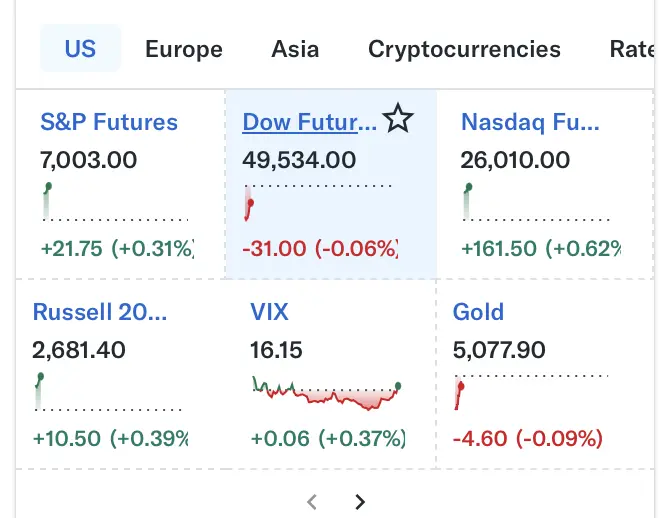
Task: Click the S&P Futures sparkline chart
Action: click(x=115, y=203)
